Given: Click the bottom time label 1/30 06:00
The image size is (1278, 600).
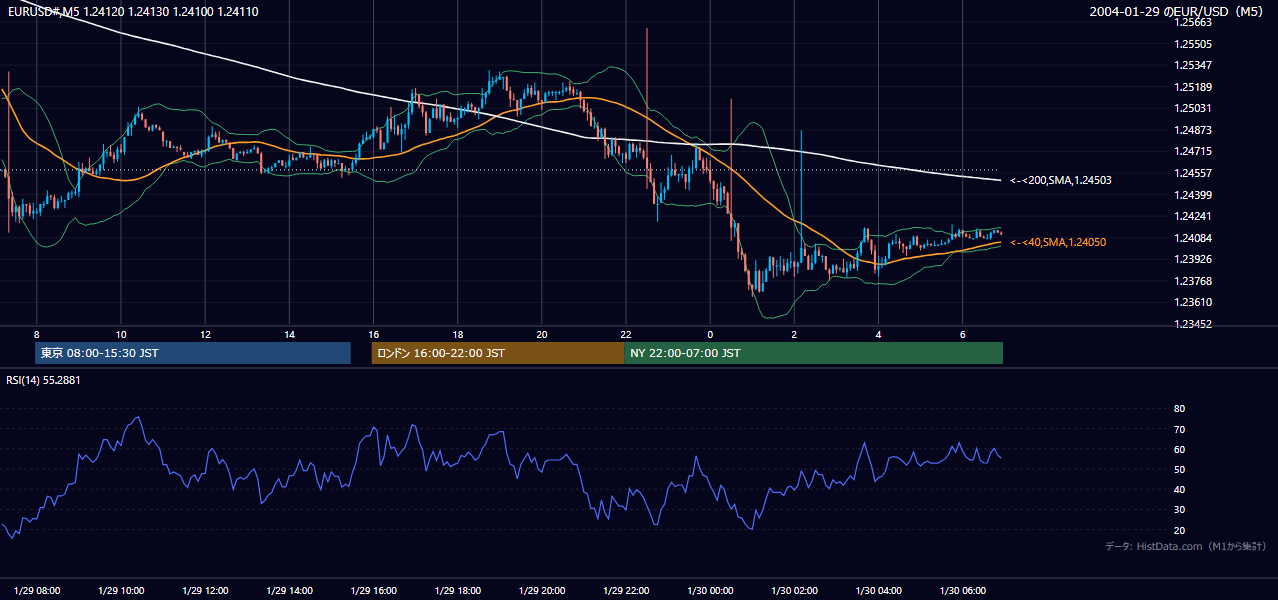Looking at the screenshot, I should (962, 590).
